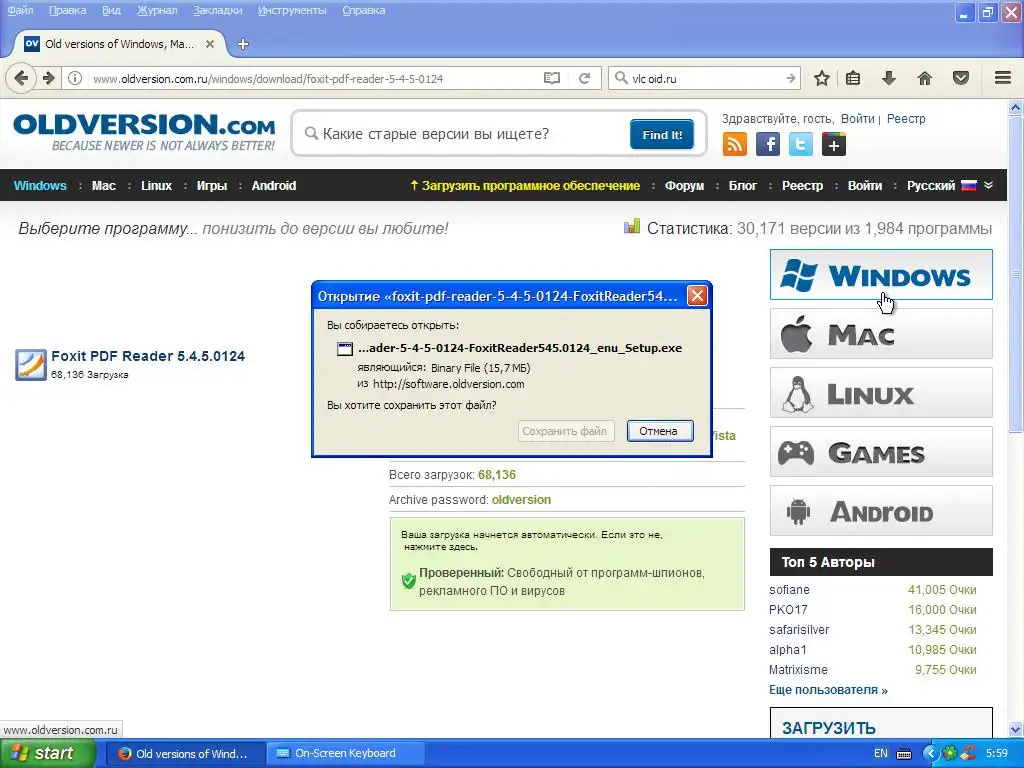
Task: Click the Foxit PDF Reader 5.4.5.0124 title link
Action: pos(148,356)
